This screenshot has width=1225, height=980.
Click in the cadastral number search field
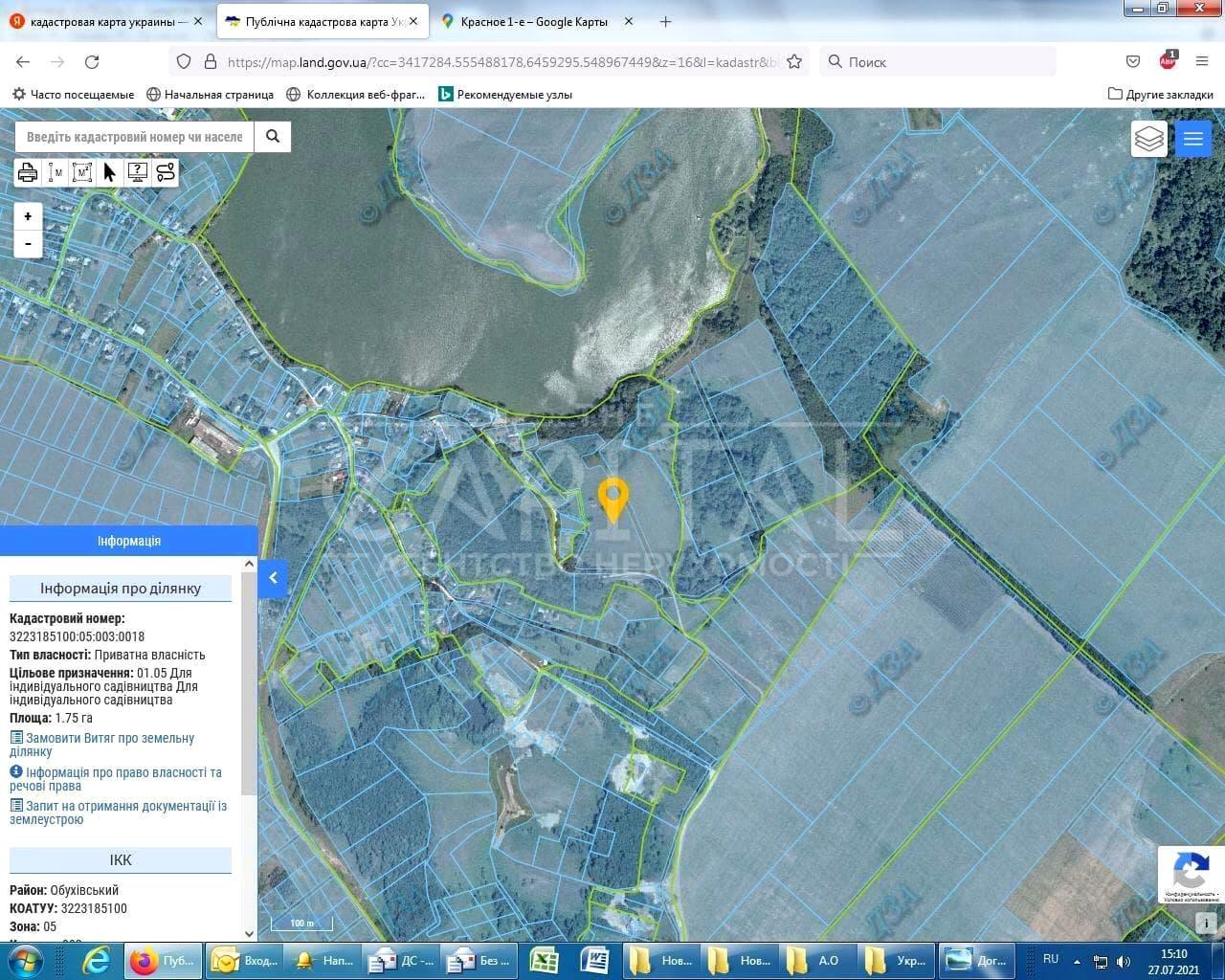pos(134,137)
